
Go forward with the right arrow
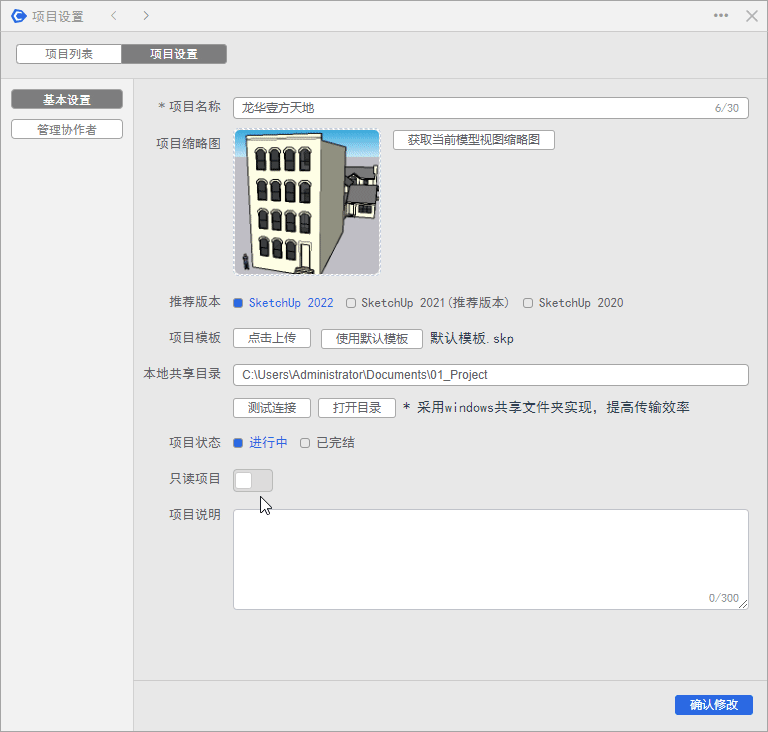146,16
